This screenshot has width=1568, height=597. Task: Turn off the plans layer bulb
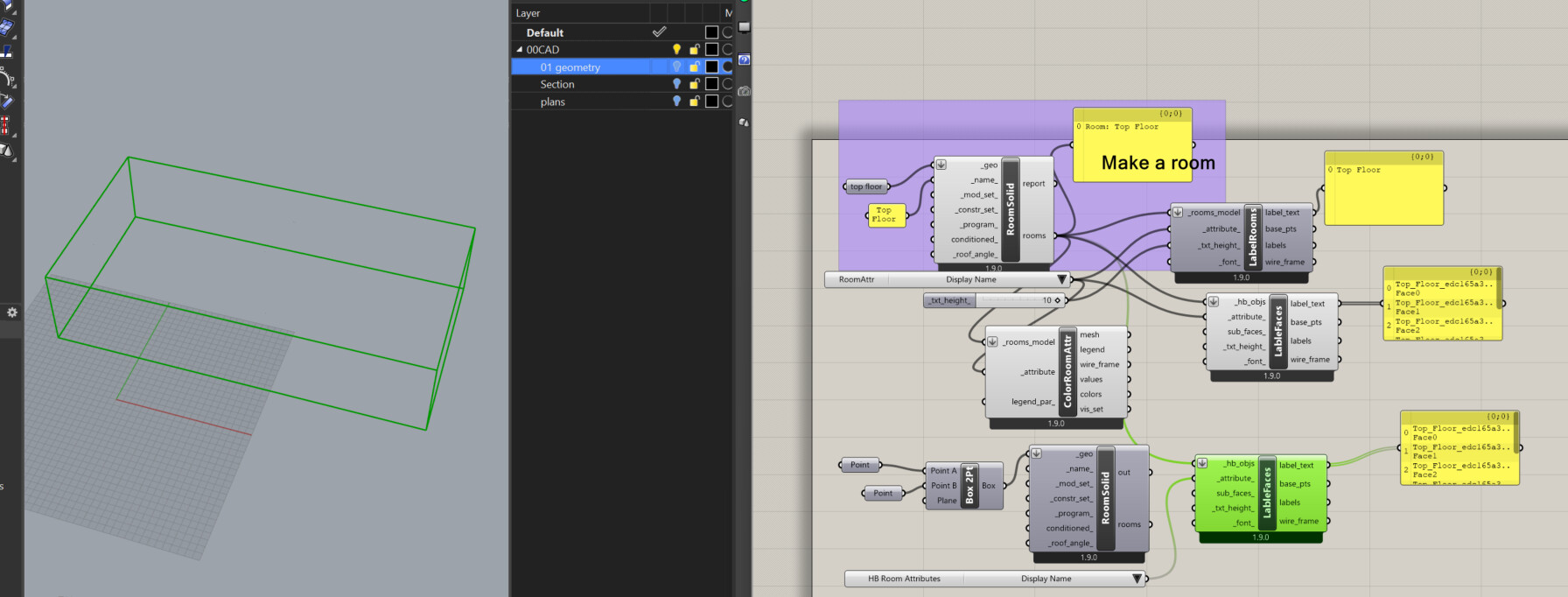click(676, 102)
